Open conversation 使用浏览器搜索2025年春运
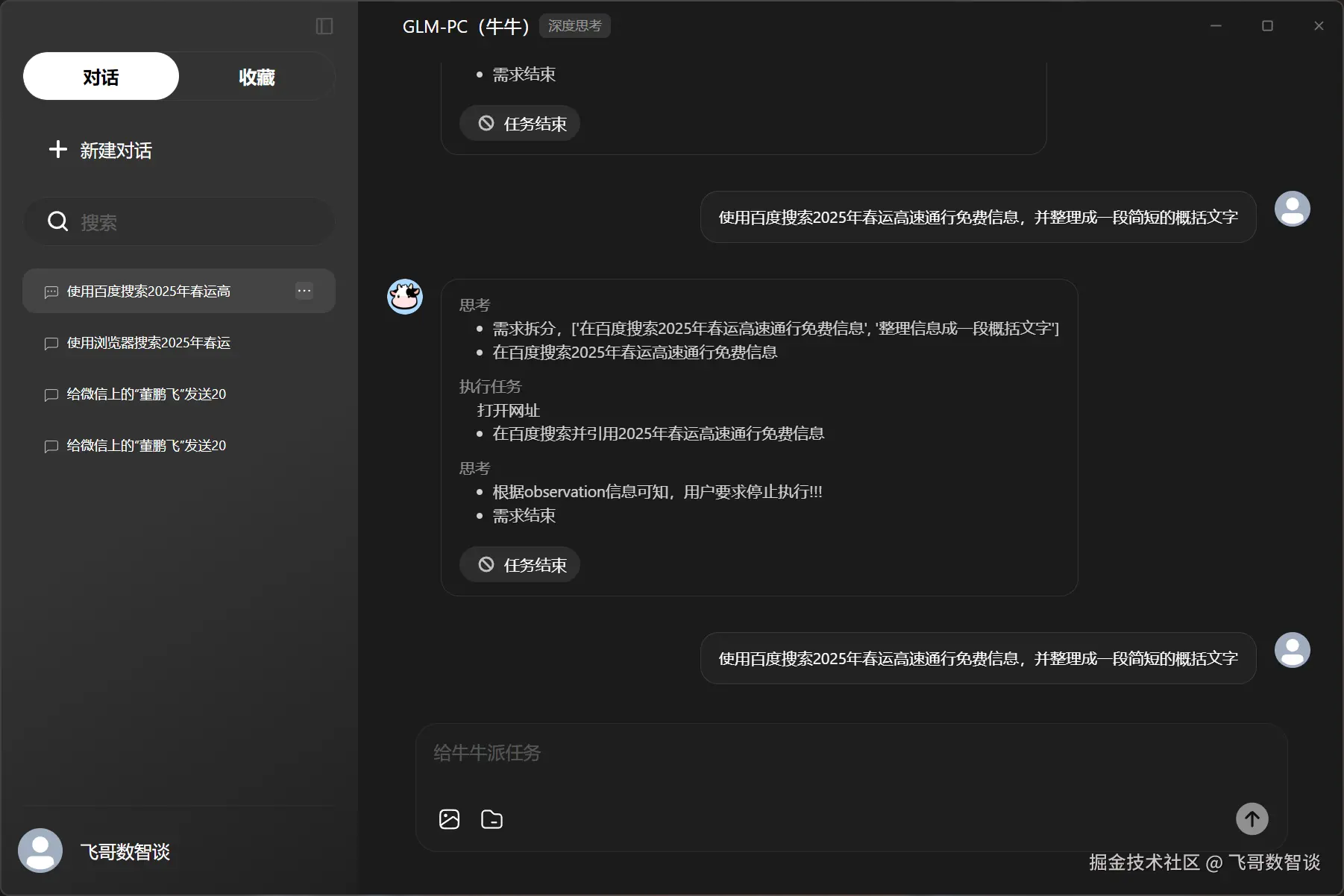Viewport: 1344px width, 896px height. tap(179, 343)
